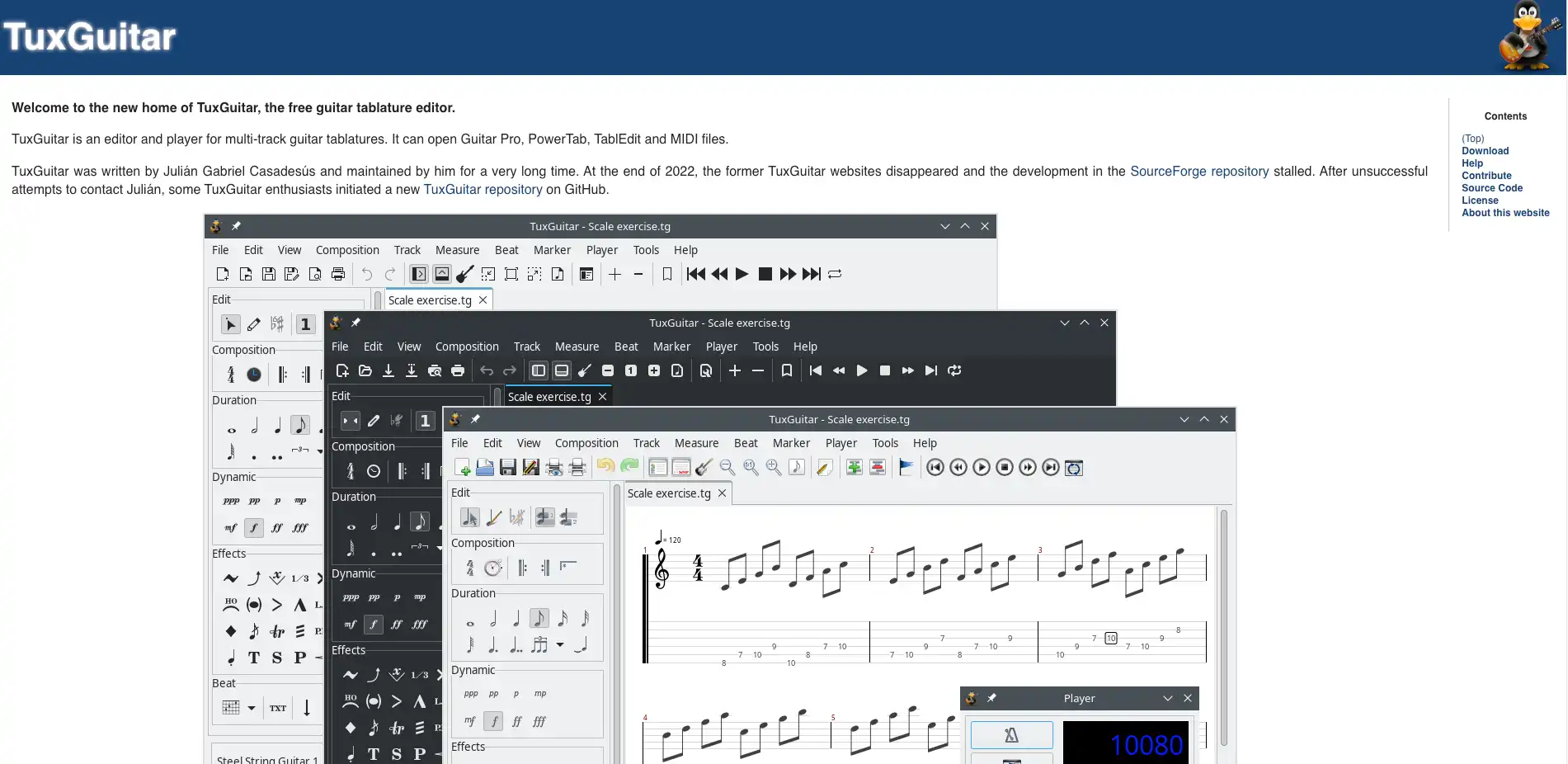The height and width of the screenshot is (764, 1568).
Task: Click Tapping T effect in back window
Action: [254, 658]
